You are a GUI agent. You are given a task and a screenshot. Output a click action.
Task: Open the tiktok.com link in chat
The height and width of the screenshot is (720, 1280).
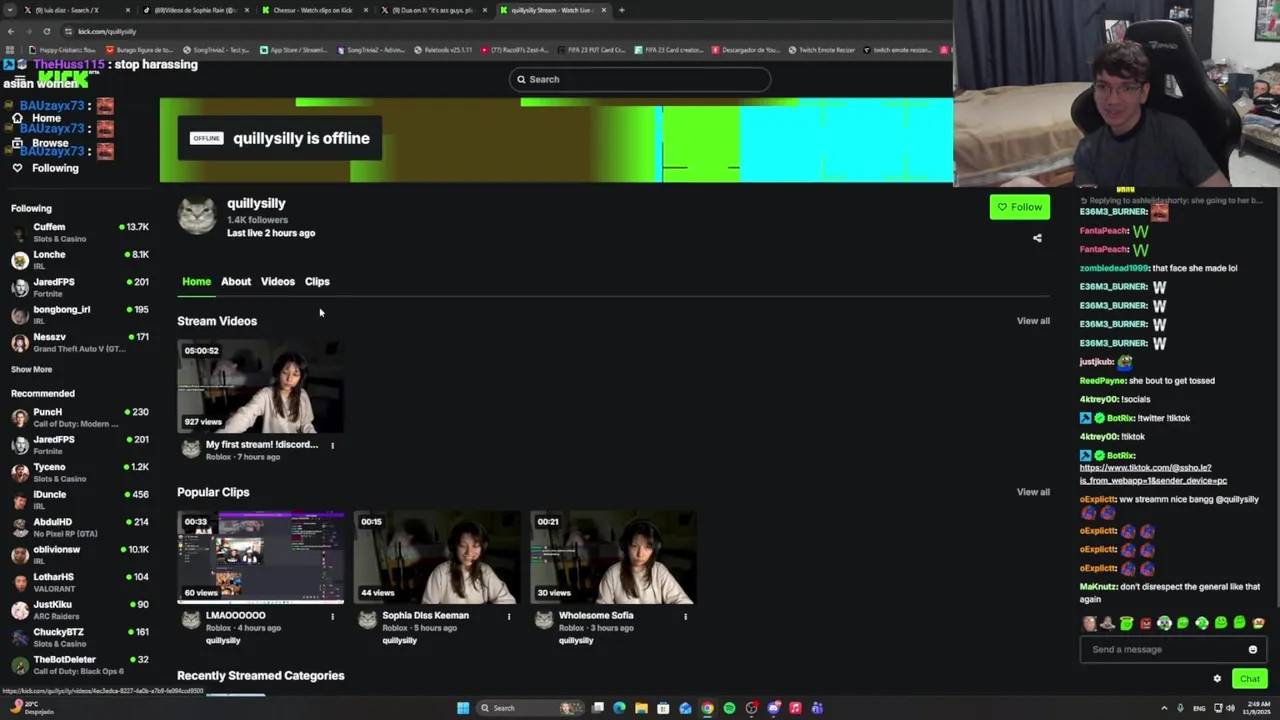click(x=1153, y=474)
